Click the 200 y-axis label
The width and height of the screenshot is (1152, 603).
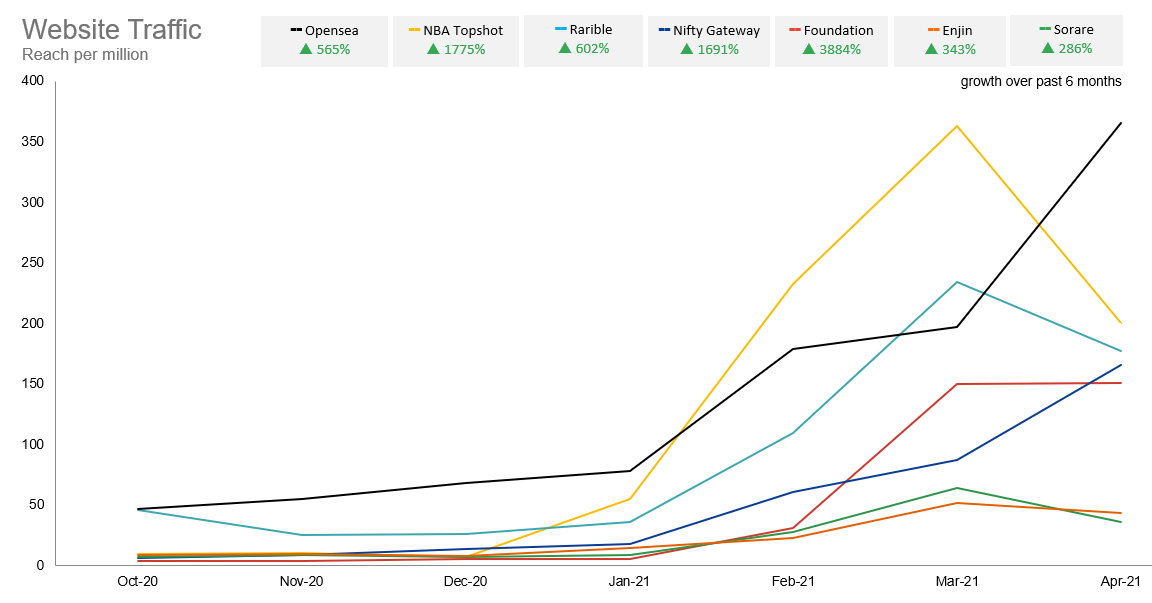[33, 323]
